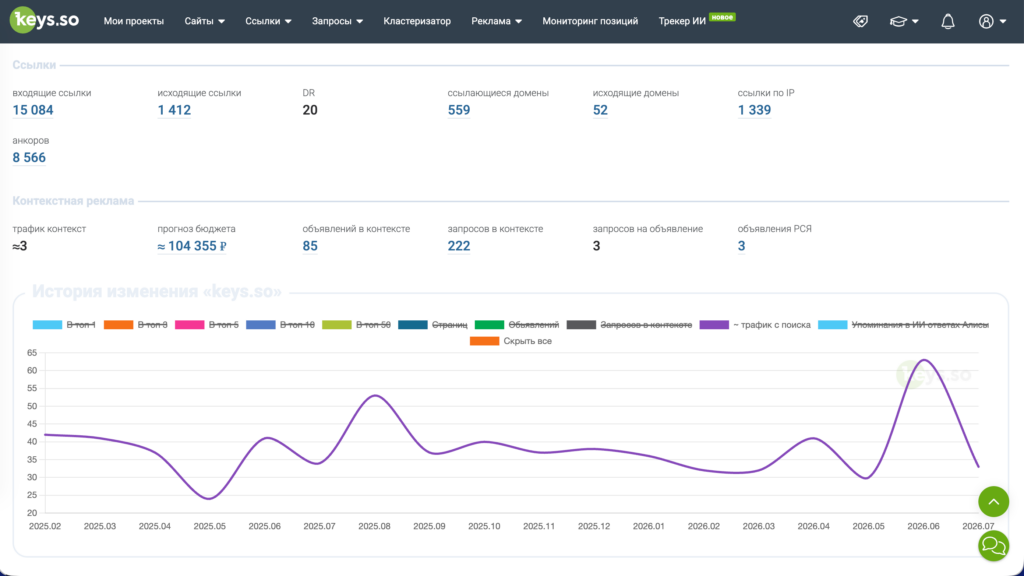Click the Ссылки section heading
1024x576 pixels.
pyautogui.click(x=34, y=65)
